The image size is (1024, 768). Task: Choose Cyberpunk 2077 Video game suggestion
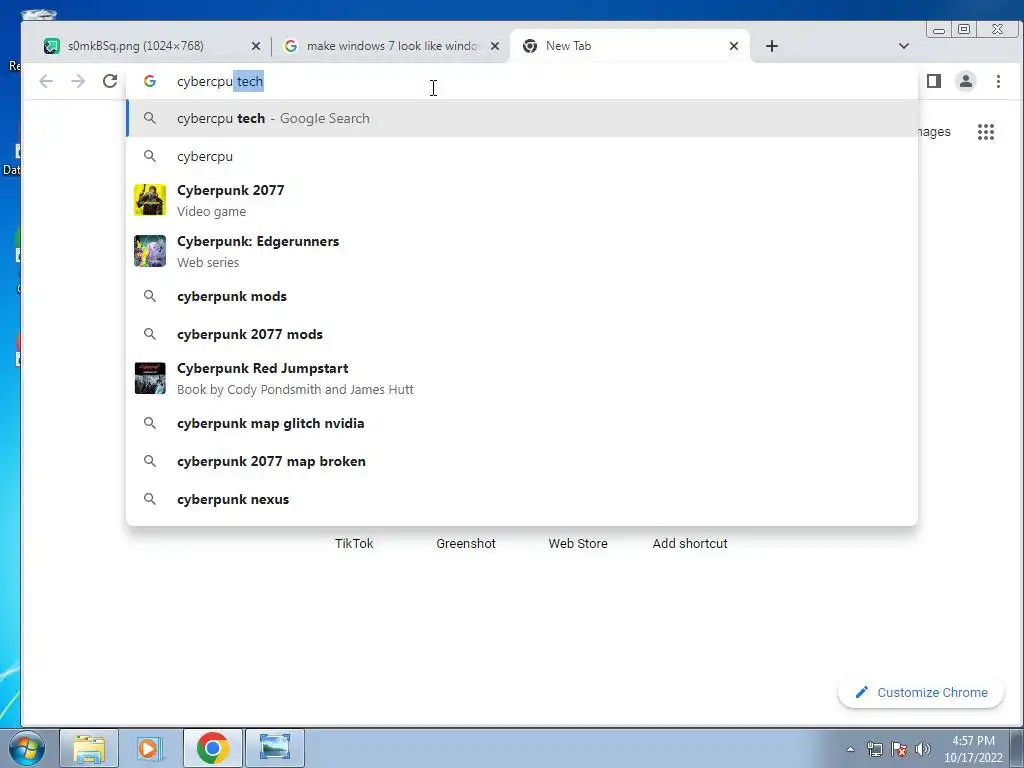coord(522,200)
